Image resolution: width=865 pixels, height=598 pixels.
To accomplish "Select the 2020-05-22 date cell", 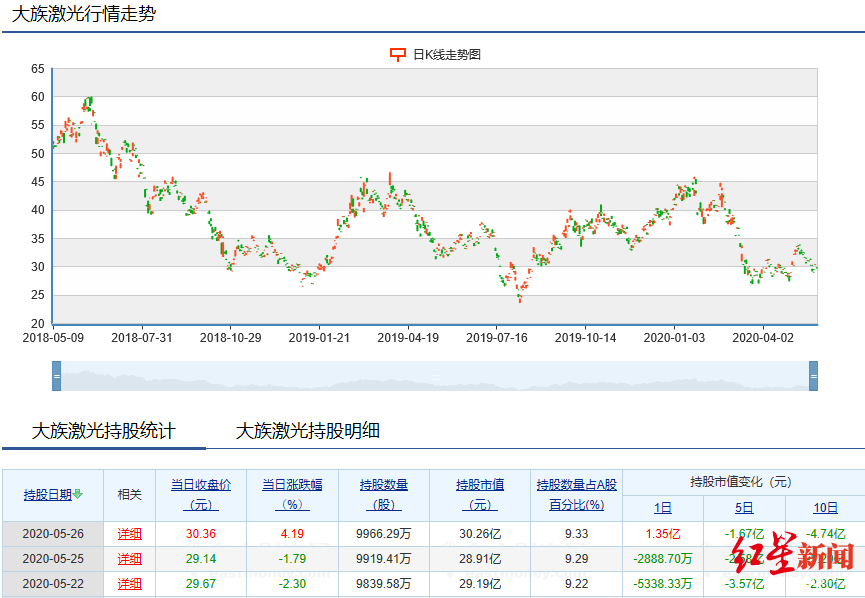I will tap(53, 584).
